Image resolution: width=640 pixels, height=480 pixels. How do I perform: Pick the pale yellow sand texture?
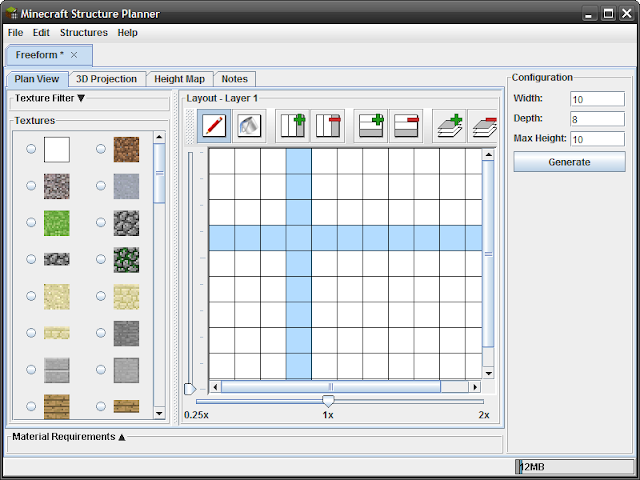coord(57,297)
